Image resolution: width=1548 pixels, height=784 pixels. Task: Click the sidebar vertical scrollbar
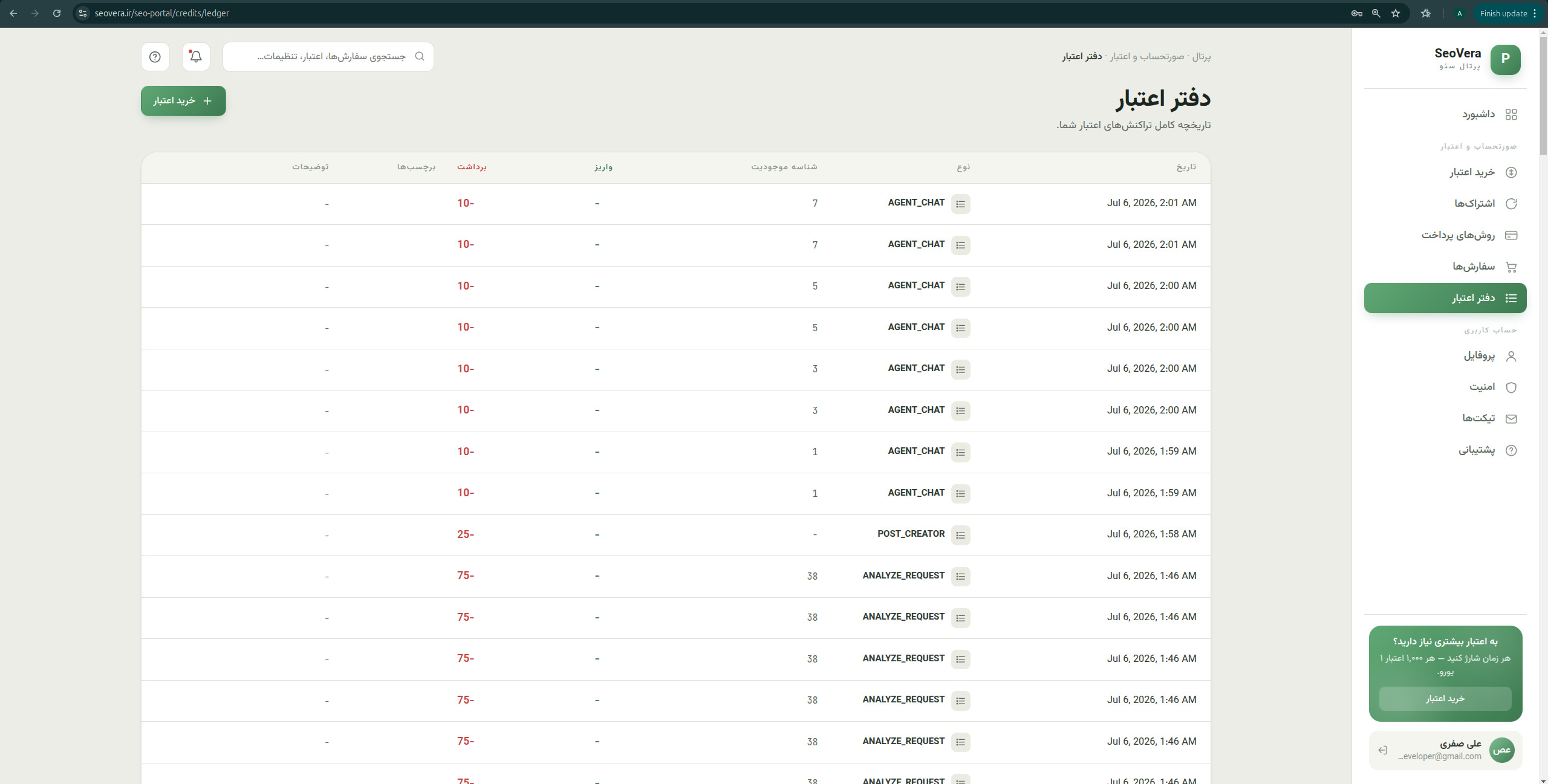(1543, 95)
